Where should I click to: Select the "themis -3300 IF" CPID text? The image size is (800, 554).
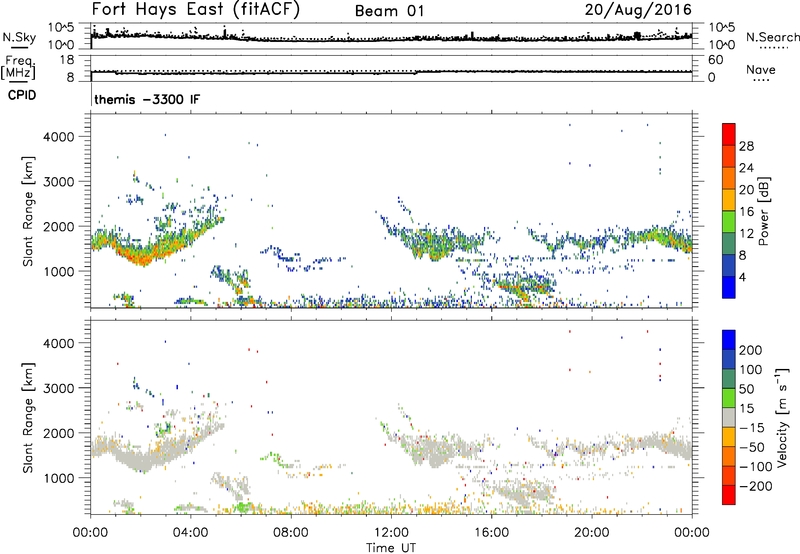pos(147,99)
